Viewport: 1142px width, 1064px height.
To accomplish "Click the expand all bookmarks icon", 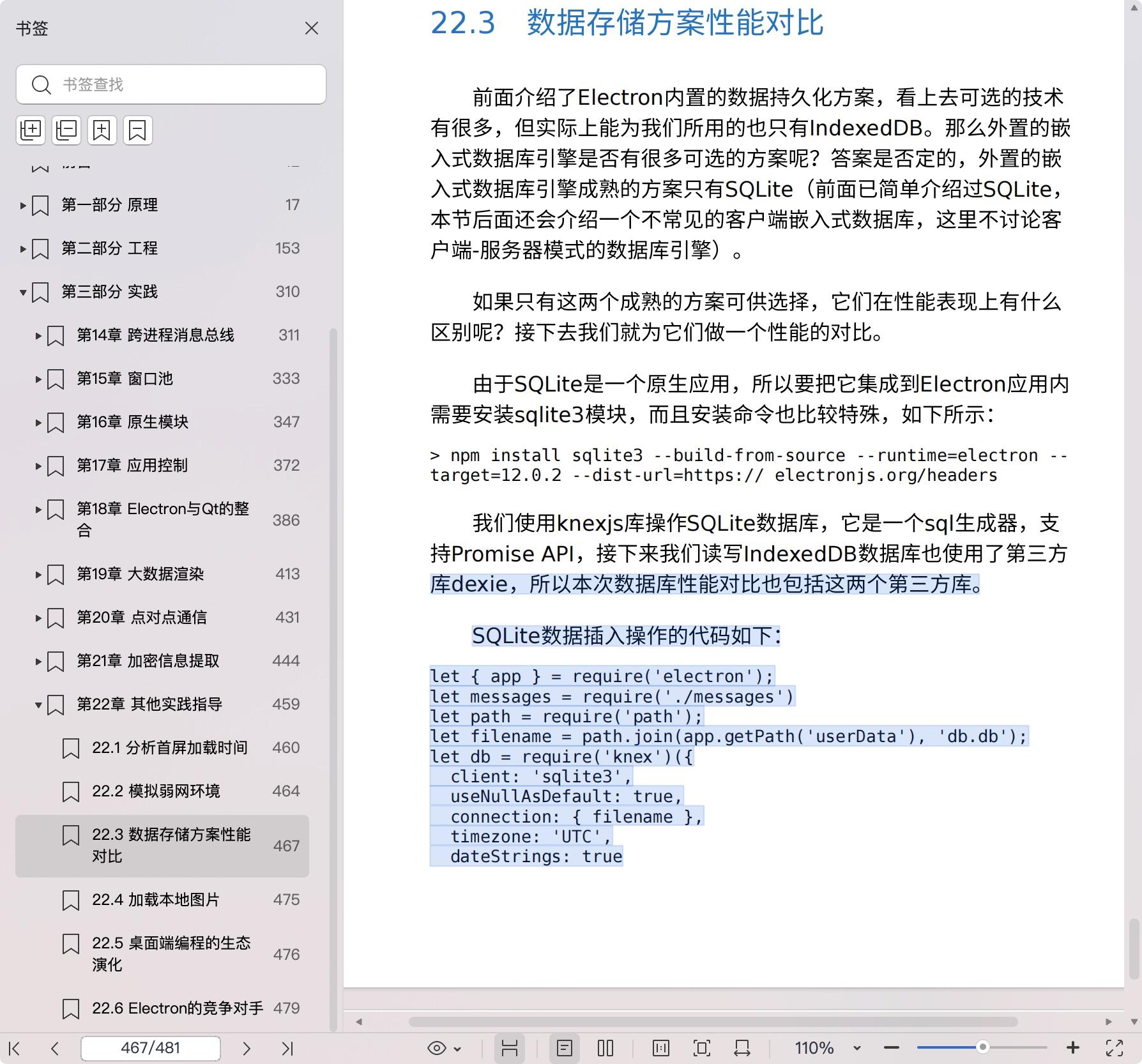I will pos(31,130).
